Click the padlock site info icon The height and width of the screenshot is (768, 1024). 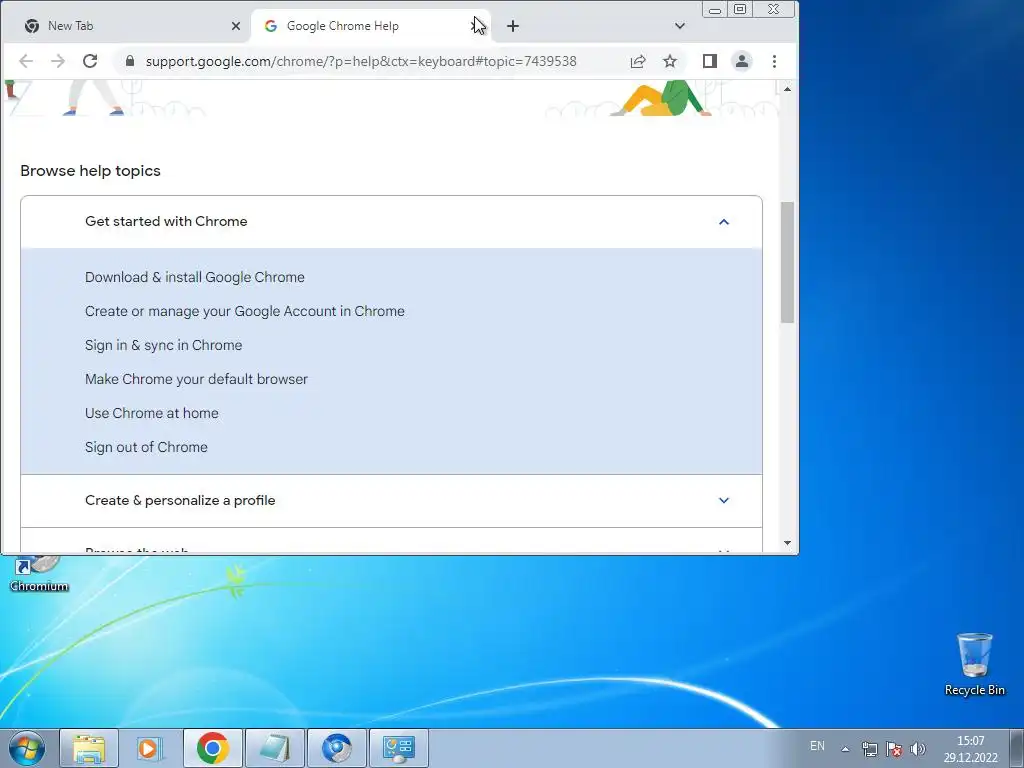pos(129,61)
